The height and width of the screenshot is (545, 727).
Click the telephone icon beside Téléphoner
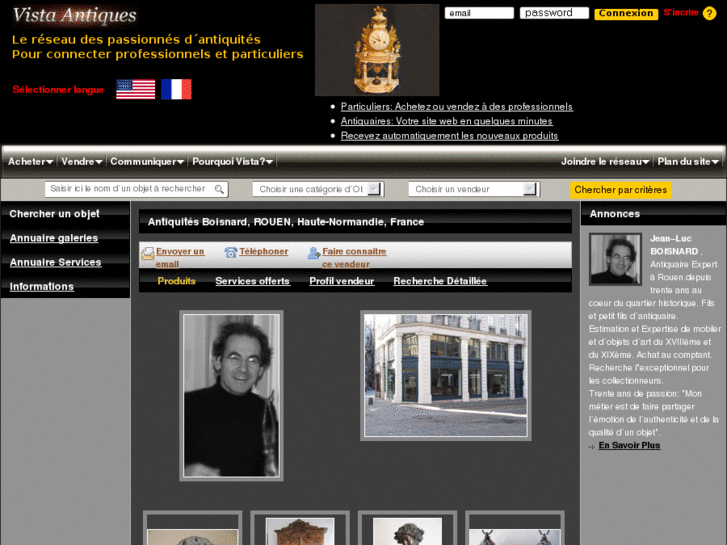pyautogui.click(x=231, y=252)
